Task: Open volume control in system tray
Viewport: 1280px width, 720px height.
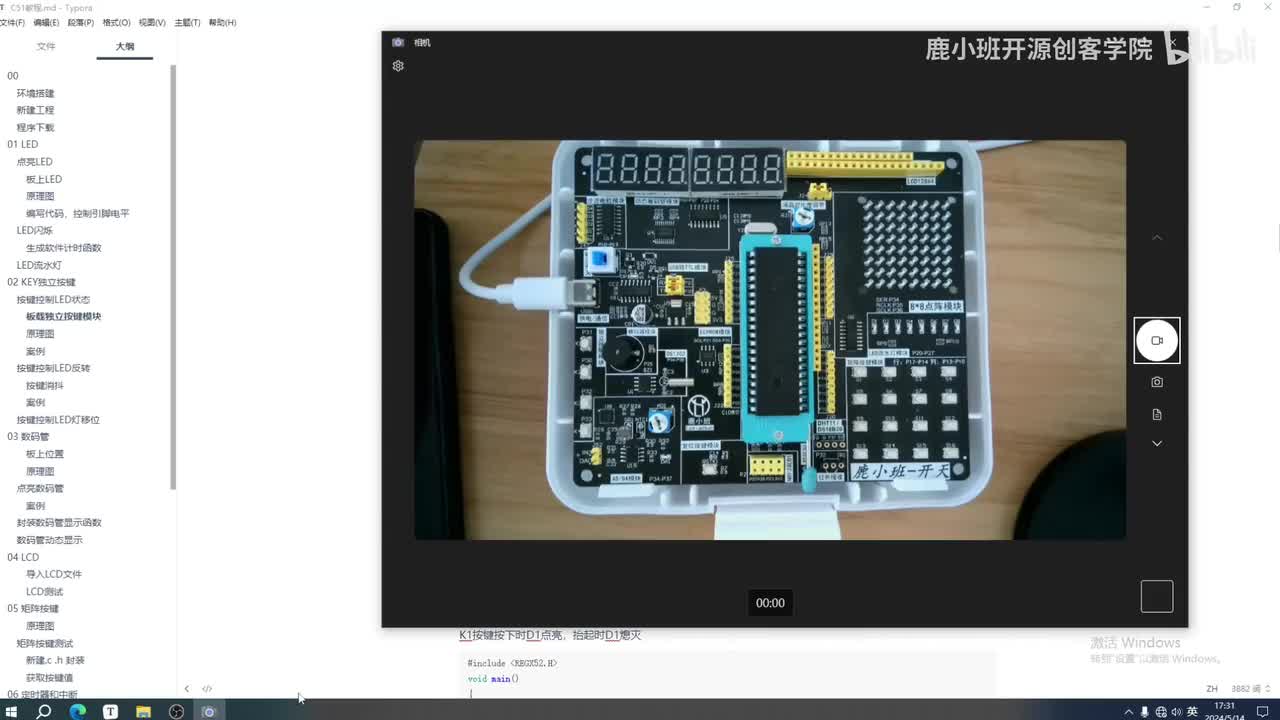Action: click(x=1176, y=711)
